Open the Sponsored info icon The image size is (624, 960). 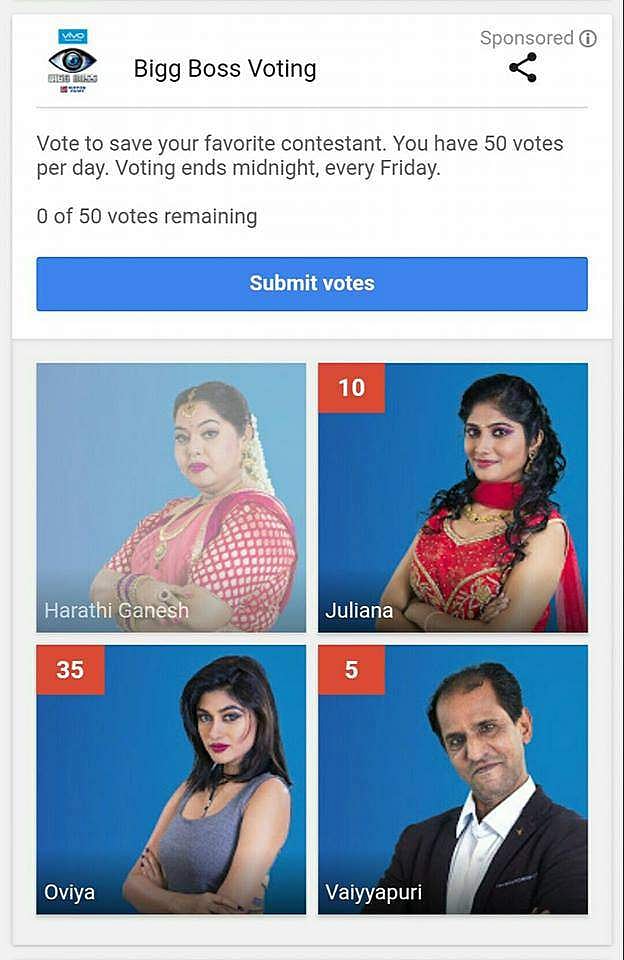[x=588, y=39]
